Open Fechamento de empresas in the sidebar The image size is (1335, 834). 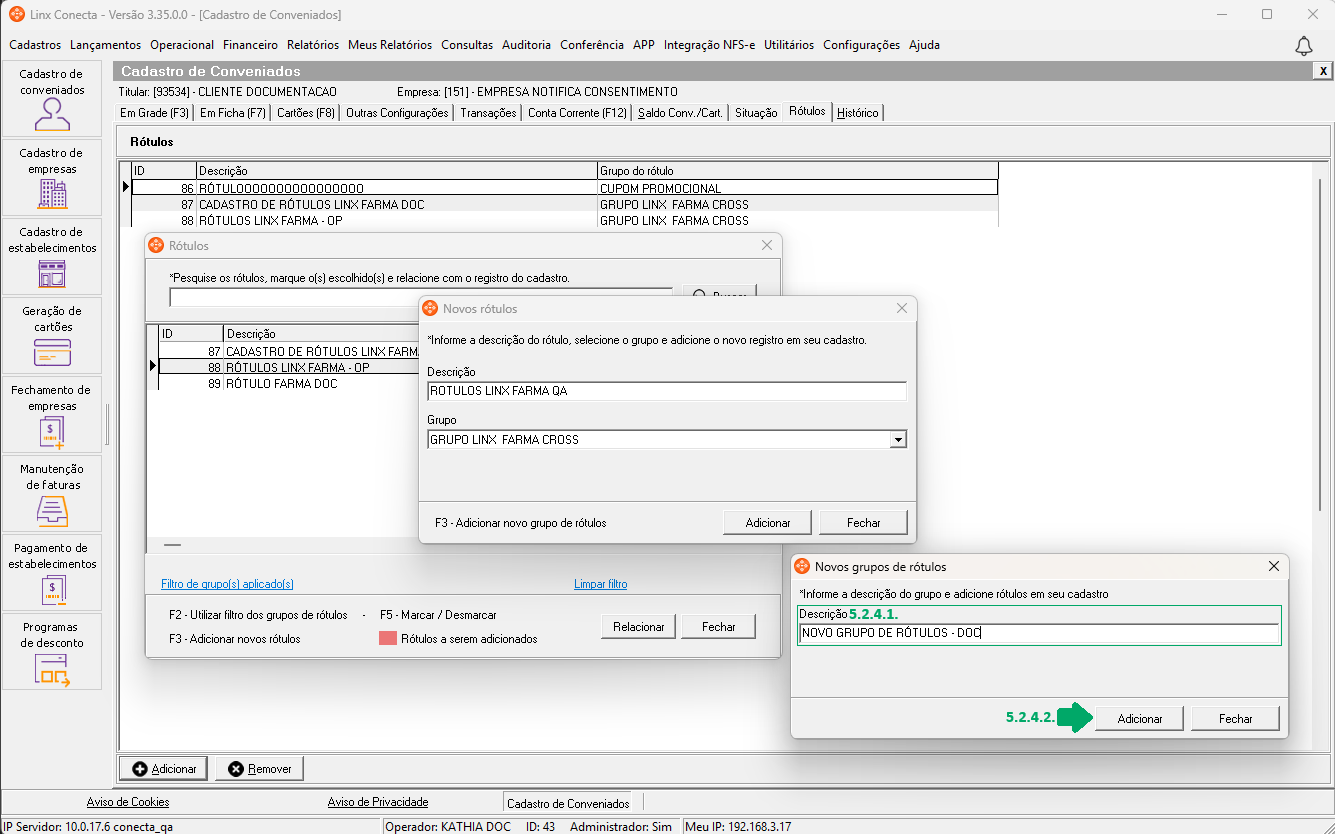click(x=52, y=414)
